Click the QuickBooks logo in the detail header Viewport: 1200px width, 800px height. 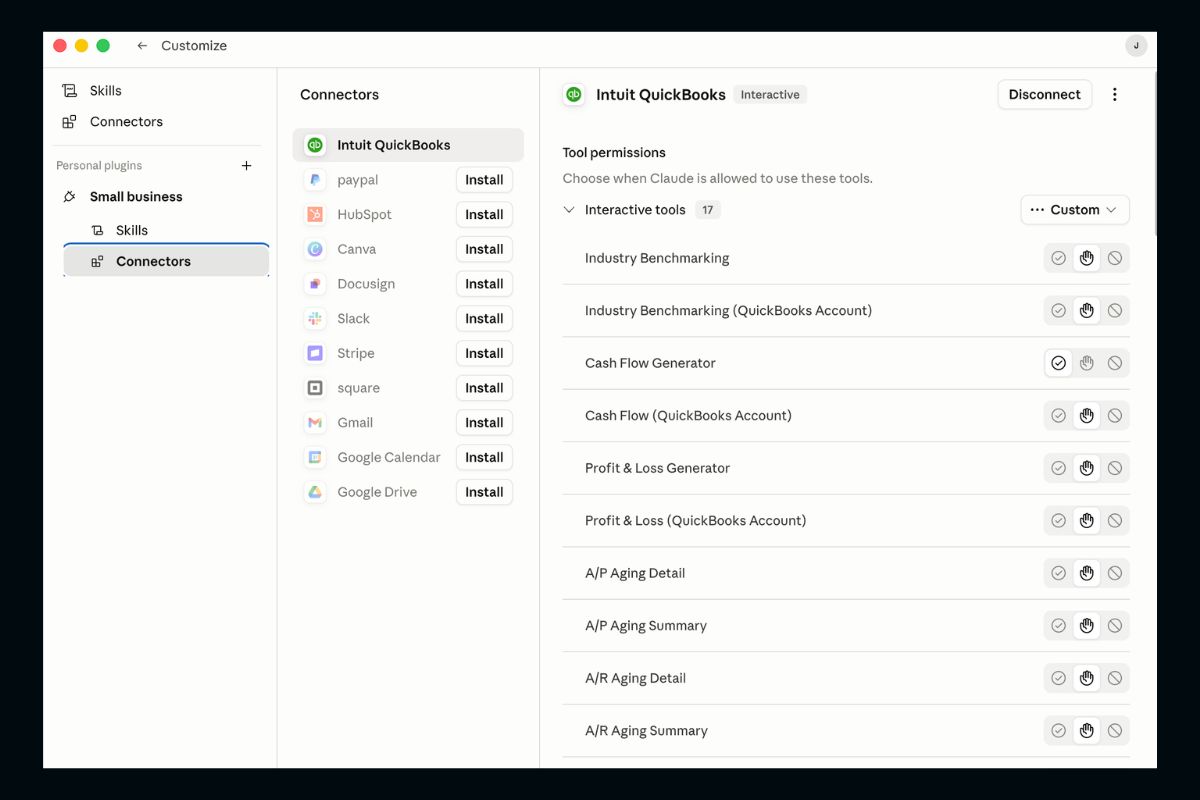tap(574, 95)
